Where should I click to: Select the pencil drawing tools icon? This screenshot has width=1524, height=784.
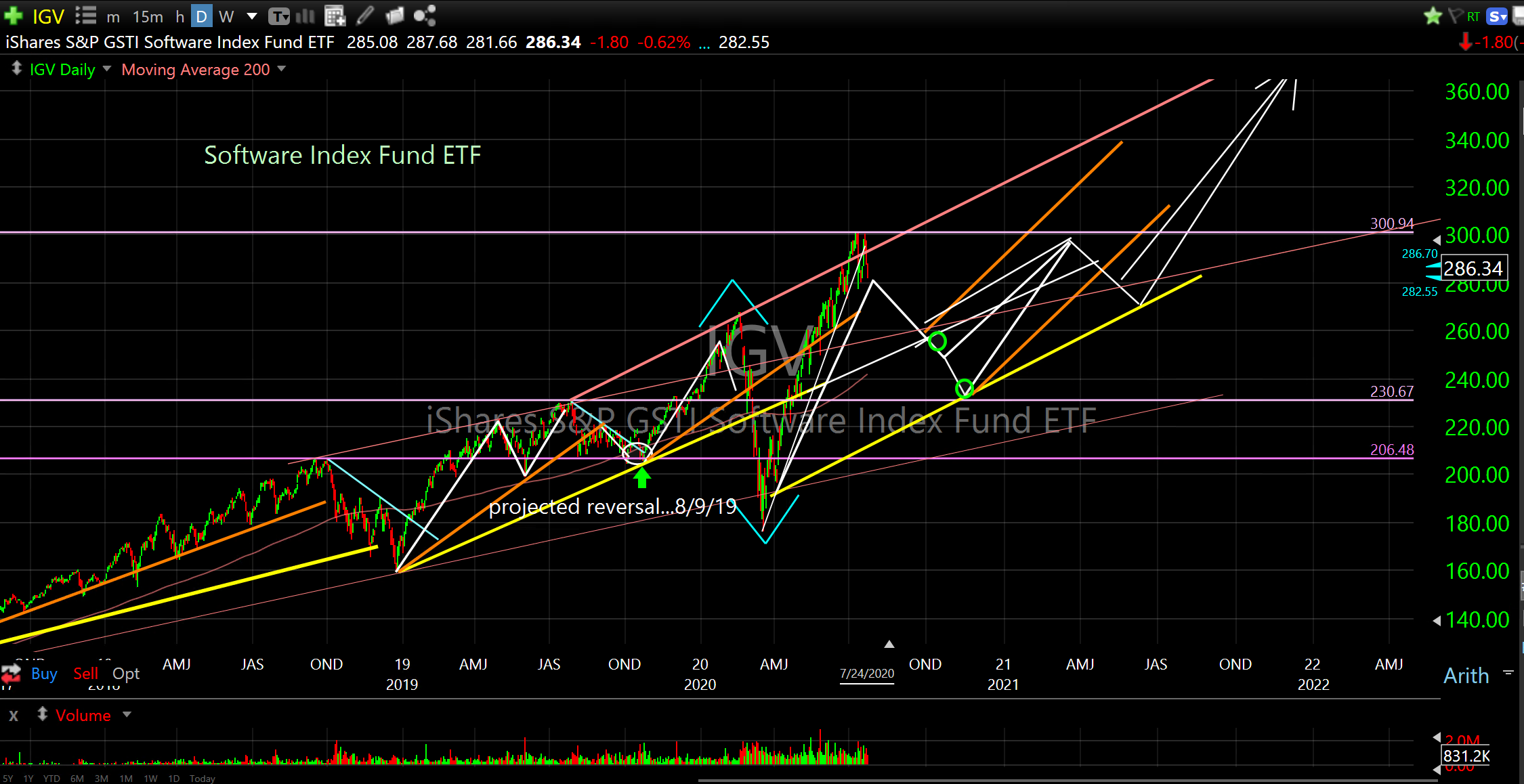[x=365, y=15]
